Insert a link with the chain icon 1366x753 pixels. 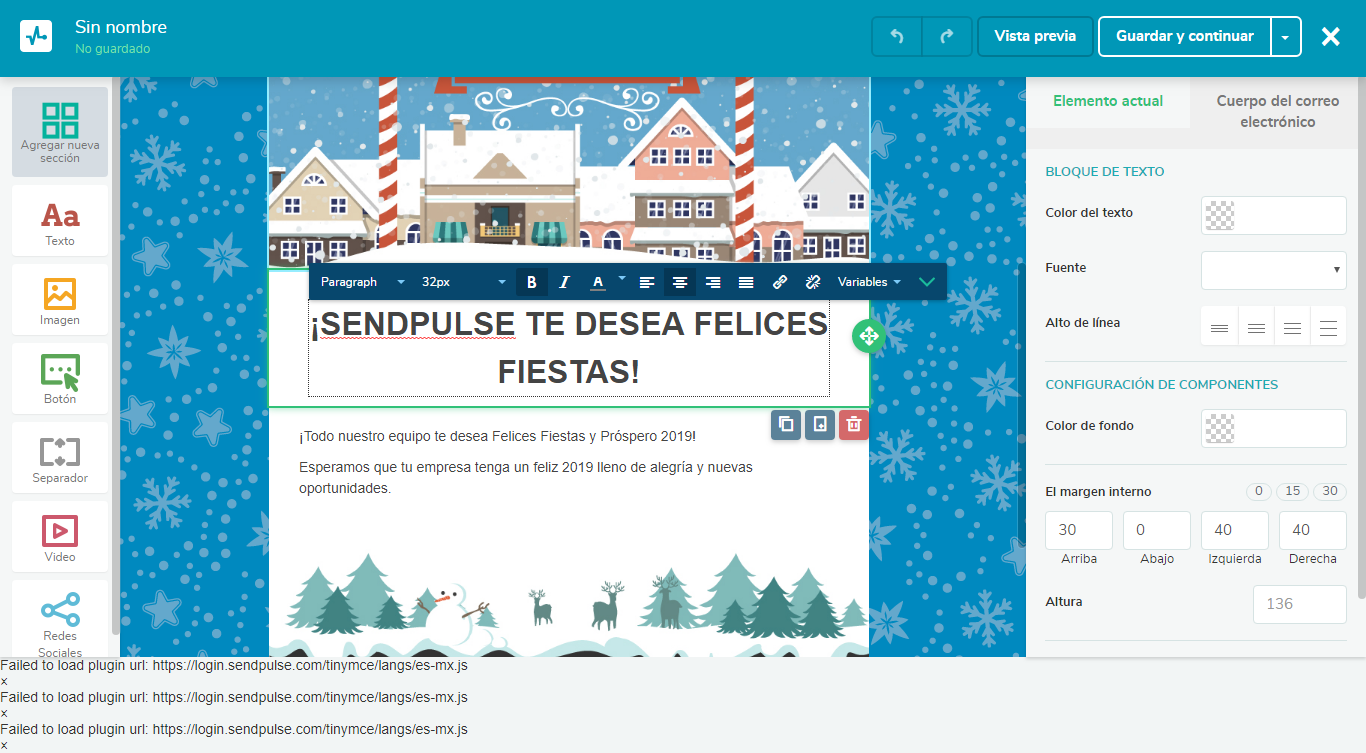(x=780, y=282)
